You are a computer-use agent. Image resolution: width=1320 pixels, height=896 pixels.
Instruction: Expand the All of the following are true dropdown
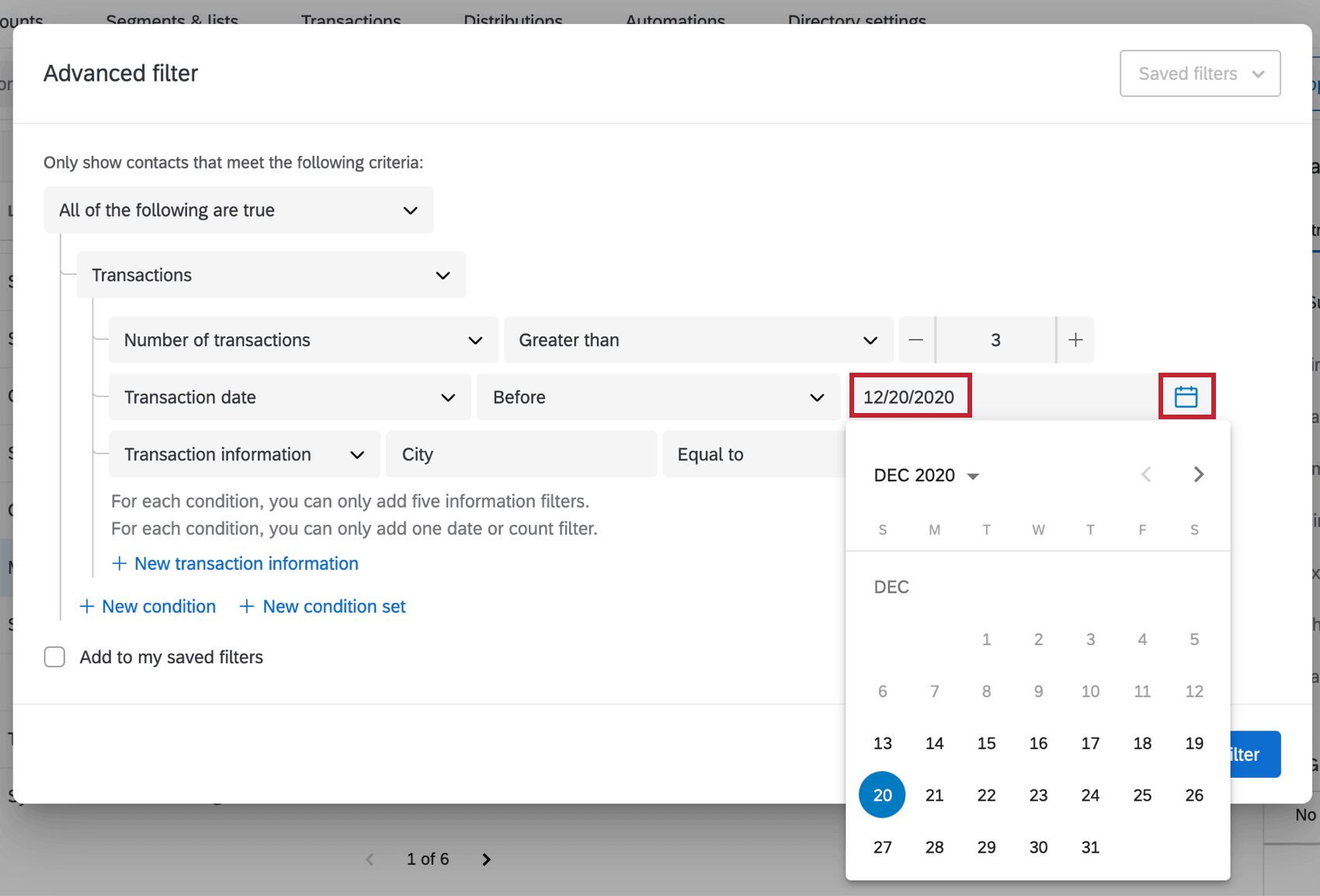(238, 210)
